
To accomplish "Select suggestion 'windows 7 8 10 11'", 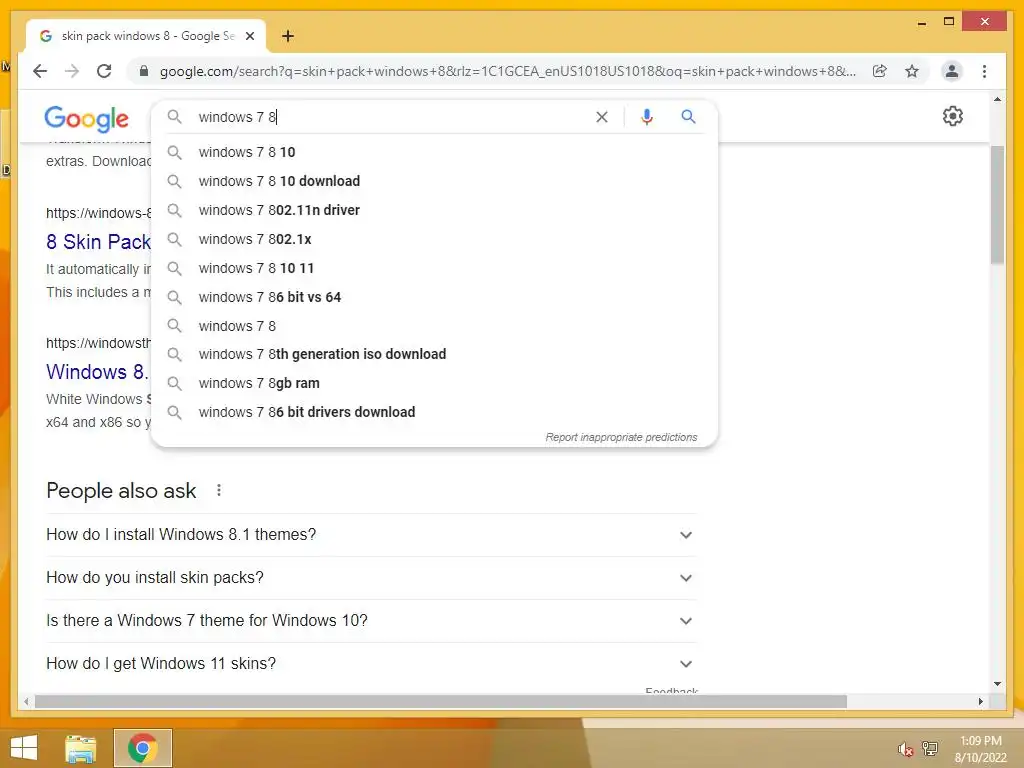I will [434, 268].
